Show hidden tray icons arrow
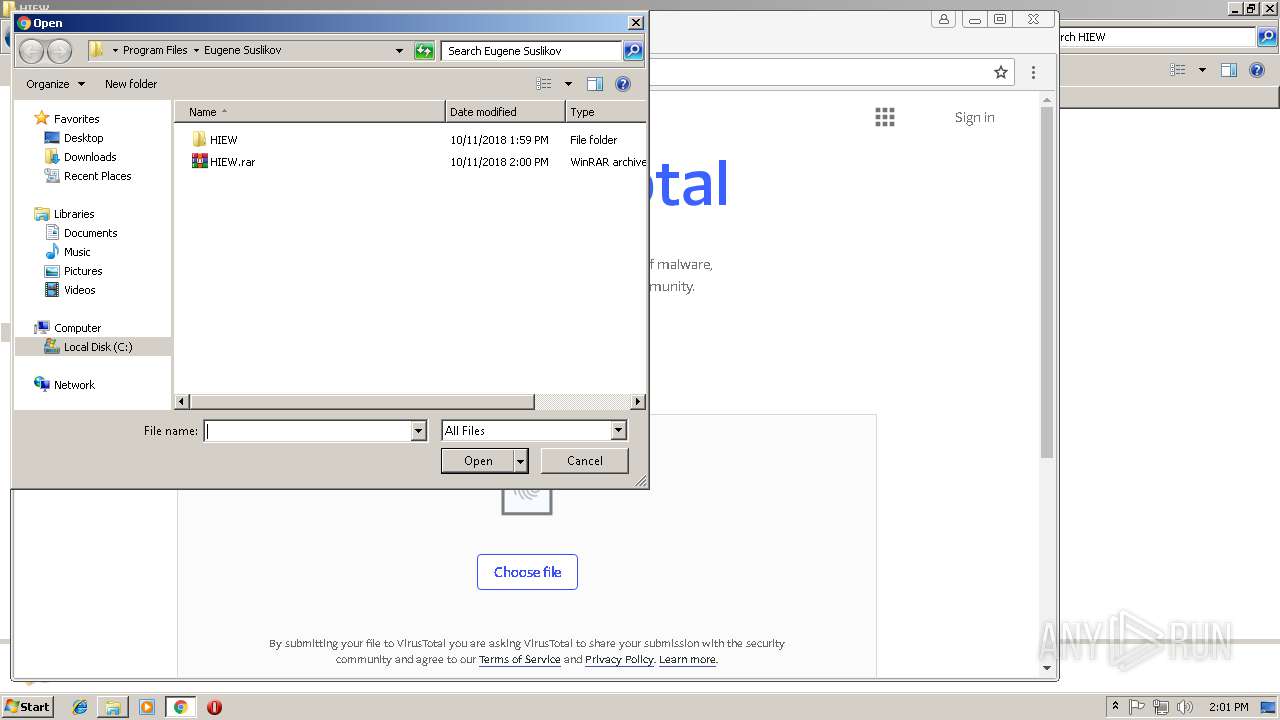Image resolution: width=1280 pixels, height=720 pixels. coord(1115,707)
